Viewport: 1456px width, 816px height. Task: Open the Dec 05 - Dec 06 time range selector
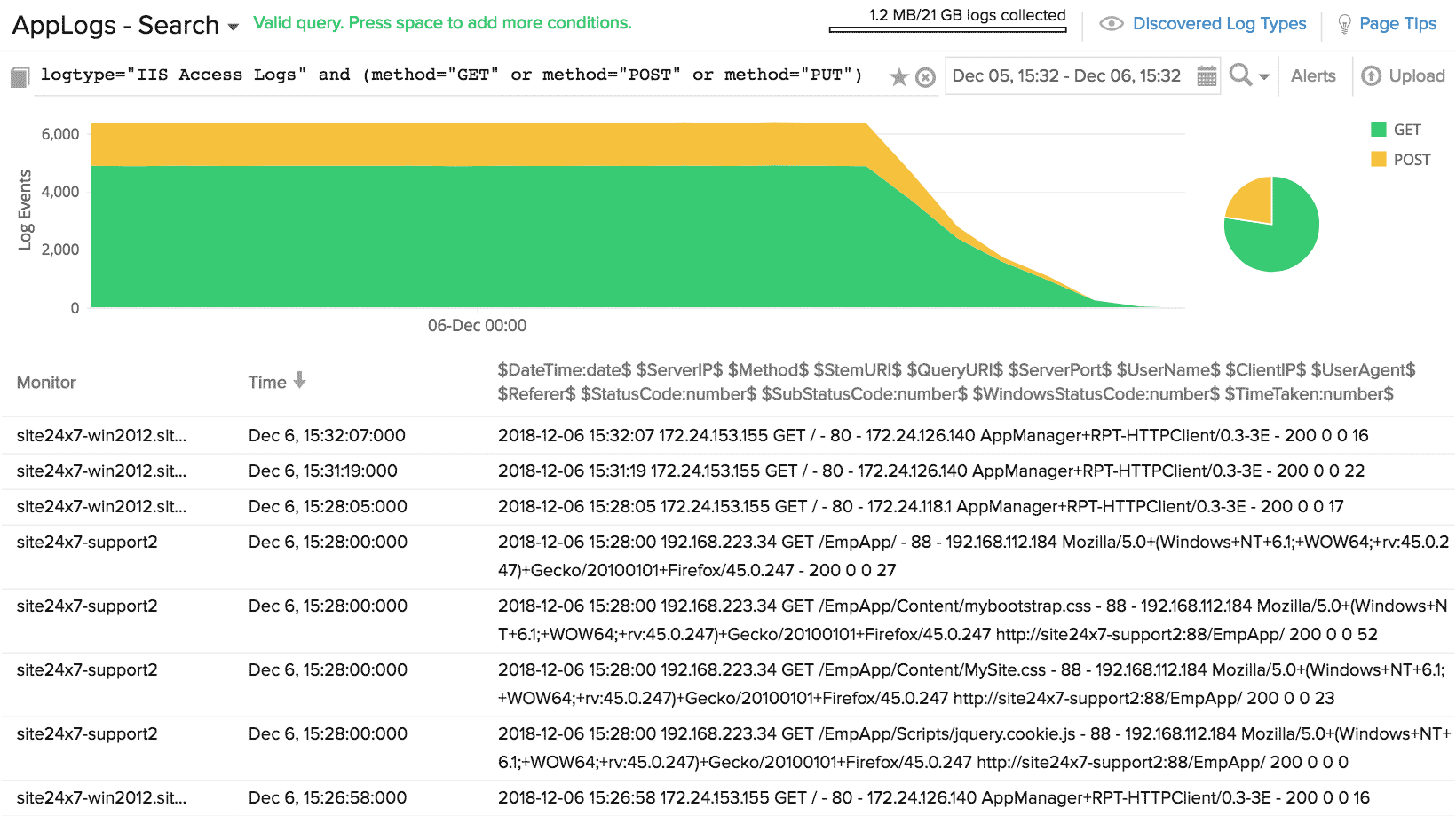coord(1066,76)
